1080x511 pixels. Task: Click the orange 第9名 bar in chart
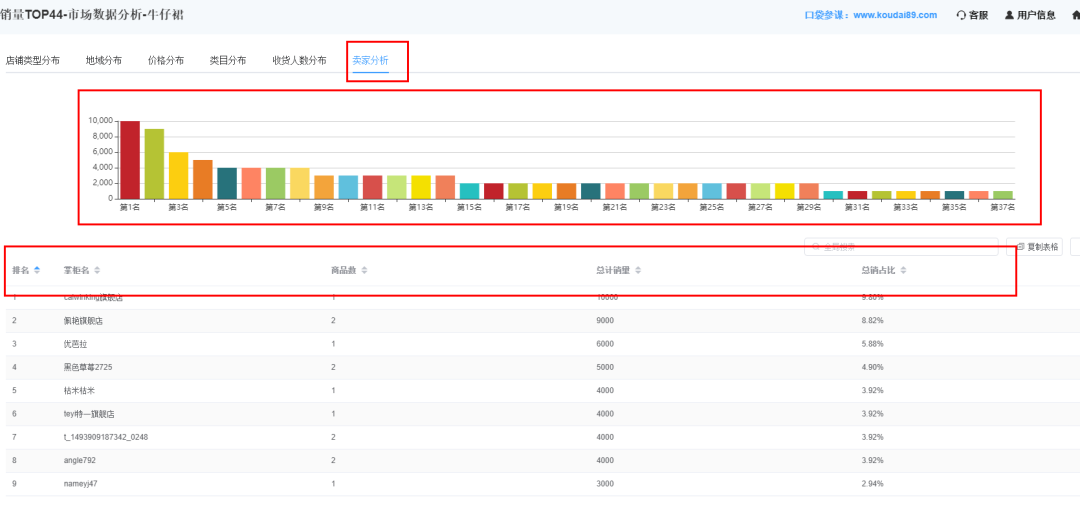pos(324,187)
